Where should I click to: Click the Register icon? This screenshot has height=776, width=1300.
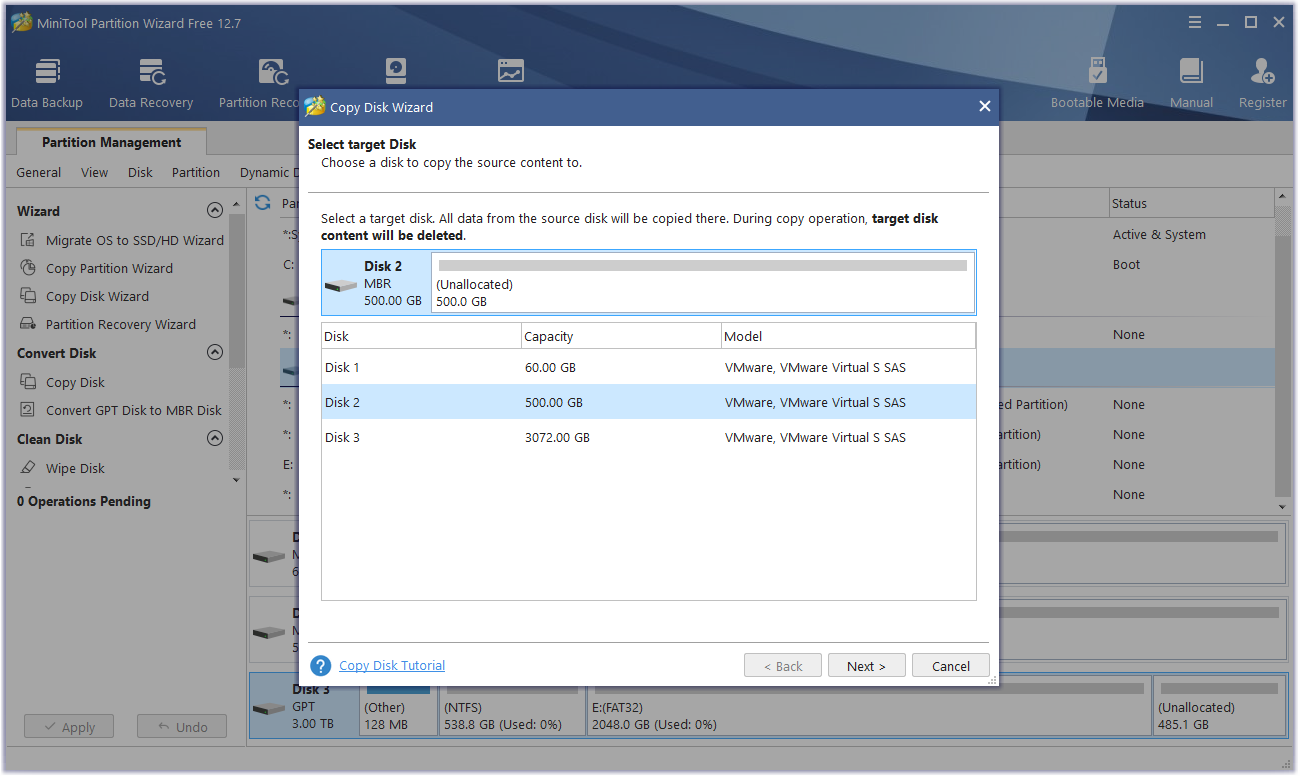coord(1262,72)
